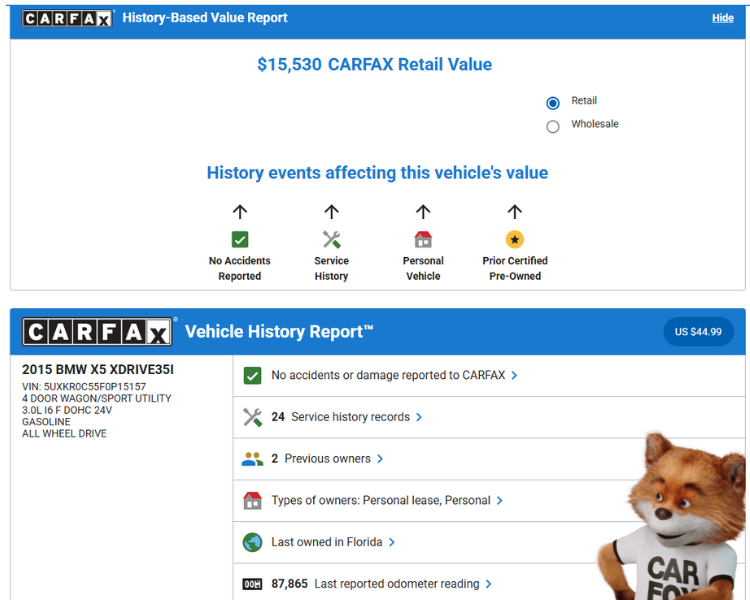The image size is (750, 600).
Task: Click the up arrow above Personal Vehicle
Action: pos(423,211)
